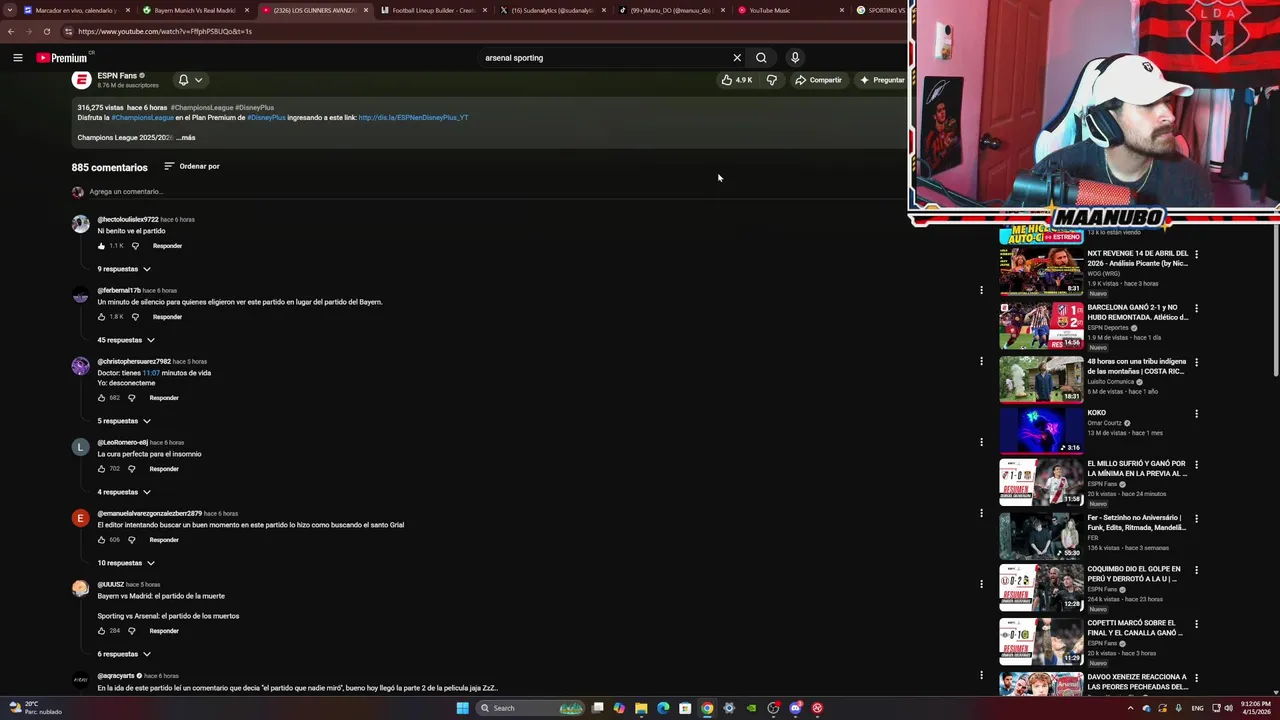Open the 'NXT REVENGE 14 DE ABRIL' video thumbnail
Image resolution: width=1280 pixels, height=720 pixels.
click(1041, 271)
